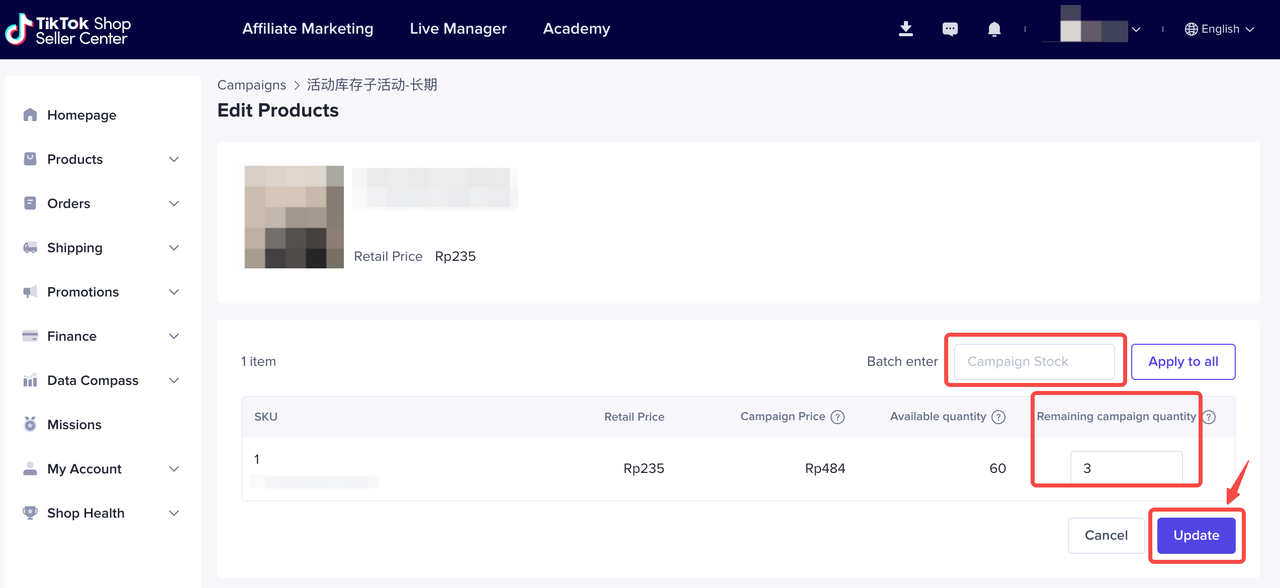Click the Campaign Stock batch input
Image resolution: width=1280 pixels, height=588 pixels.
(x=1034, y=362)
